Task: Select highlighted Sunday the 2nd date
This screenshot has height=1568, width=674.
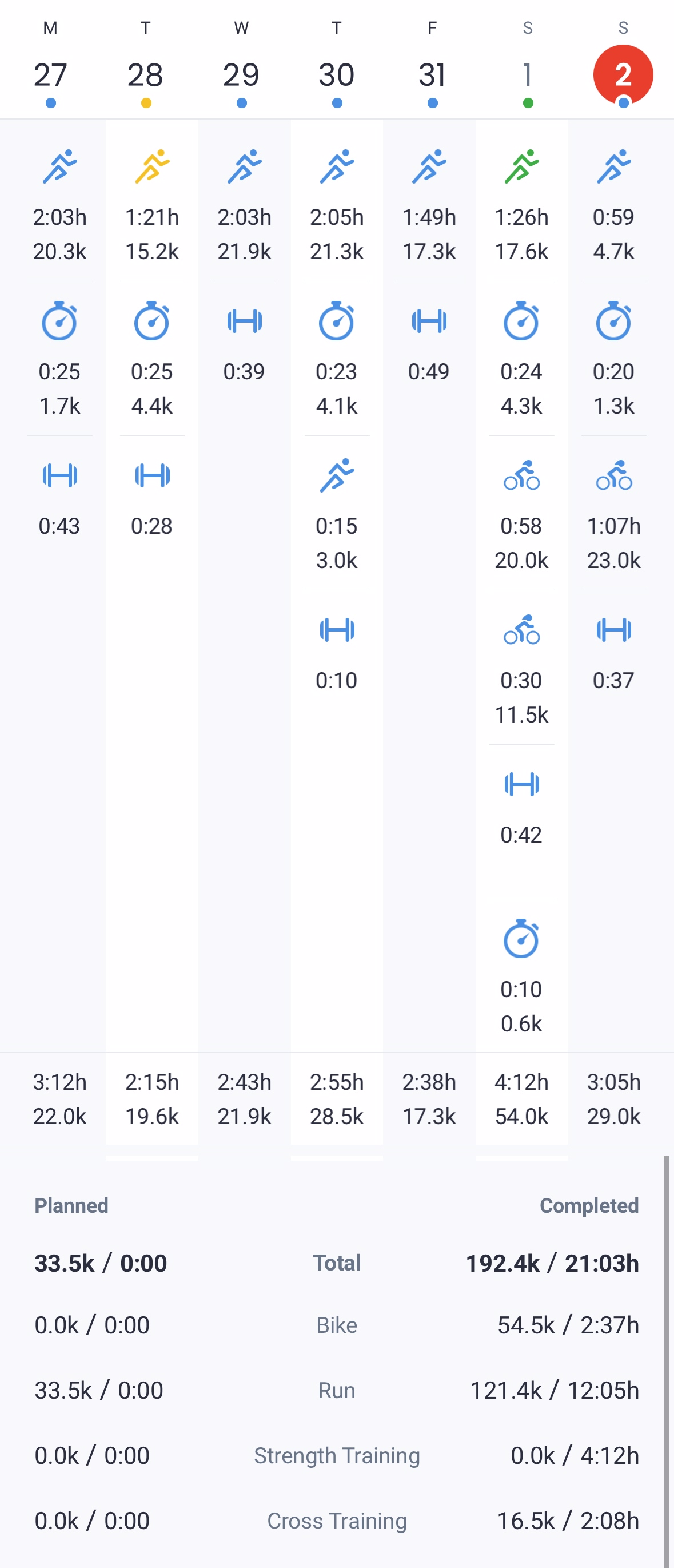Action: point(623,75)
